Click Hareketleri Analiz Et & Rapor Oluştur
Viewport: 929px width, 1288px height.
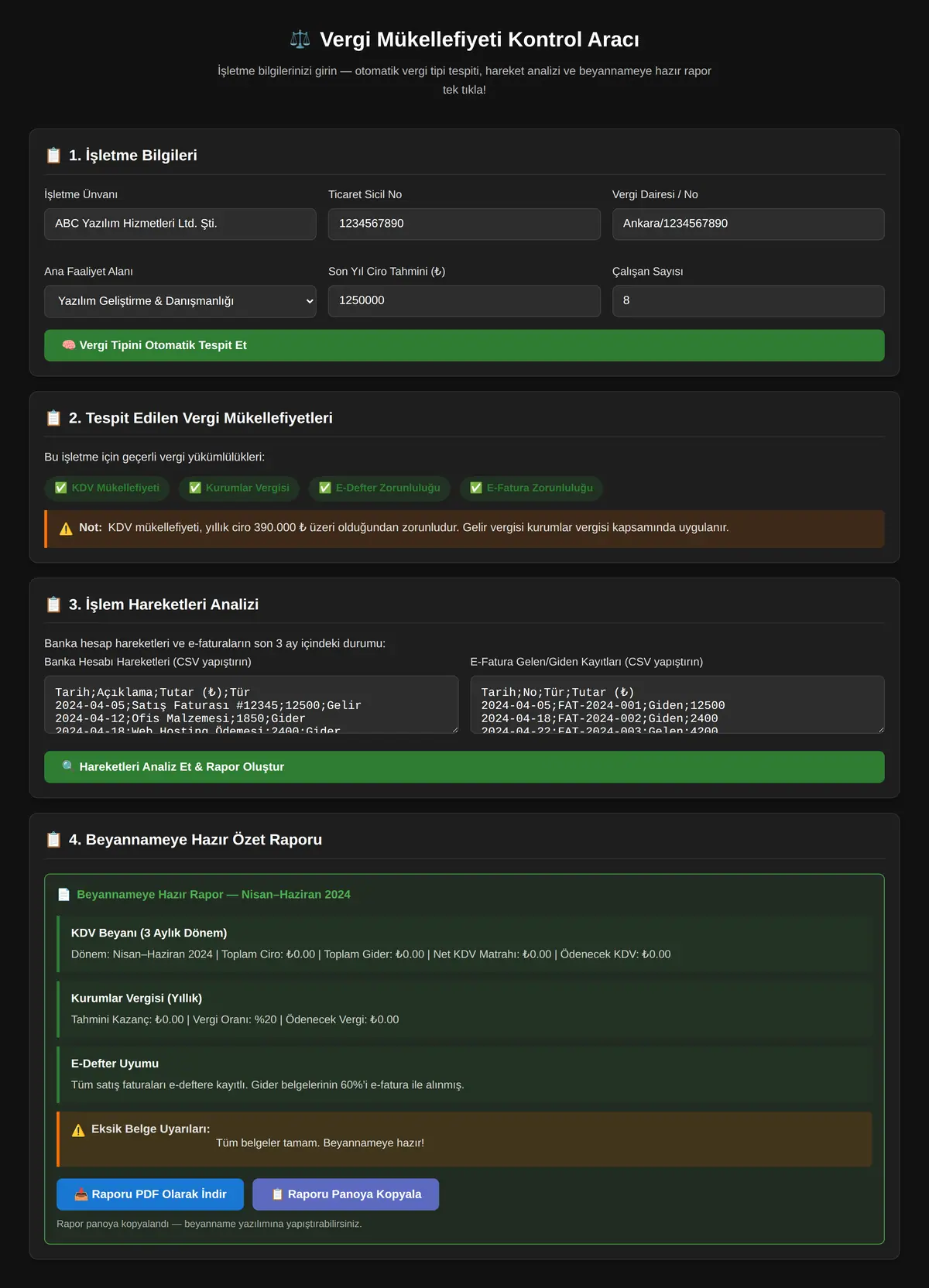(x=464, y=767)
